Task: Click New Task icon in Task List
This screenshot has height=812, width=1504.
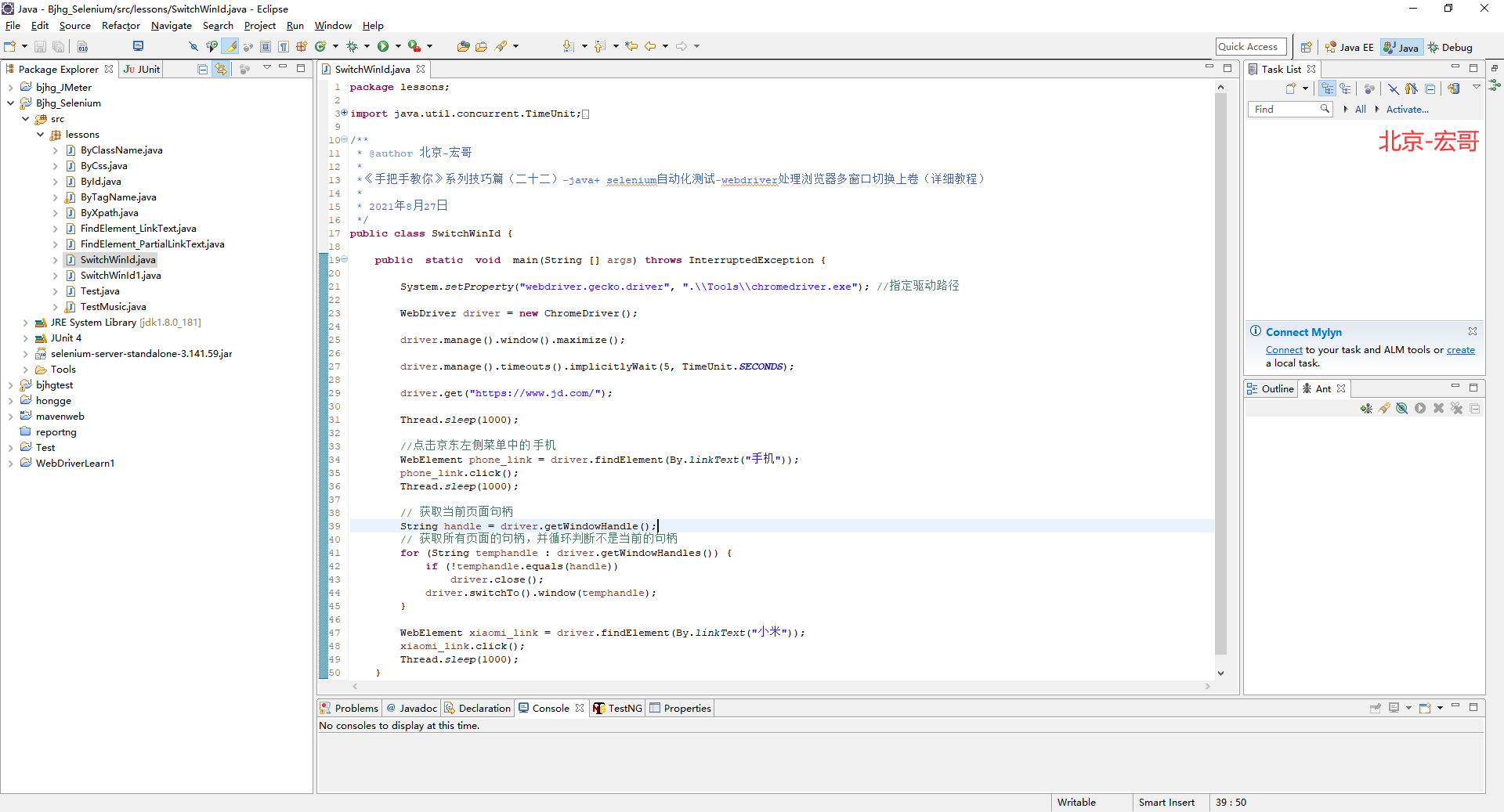Action: [x=1291, y=89]
